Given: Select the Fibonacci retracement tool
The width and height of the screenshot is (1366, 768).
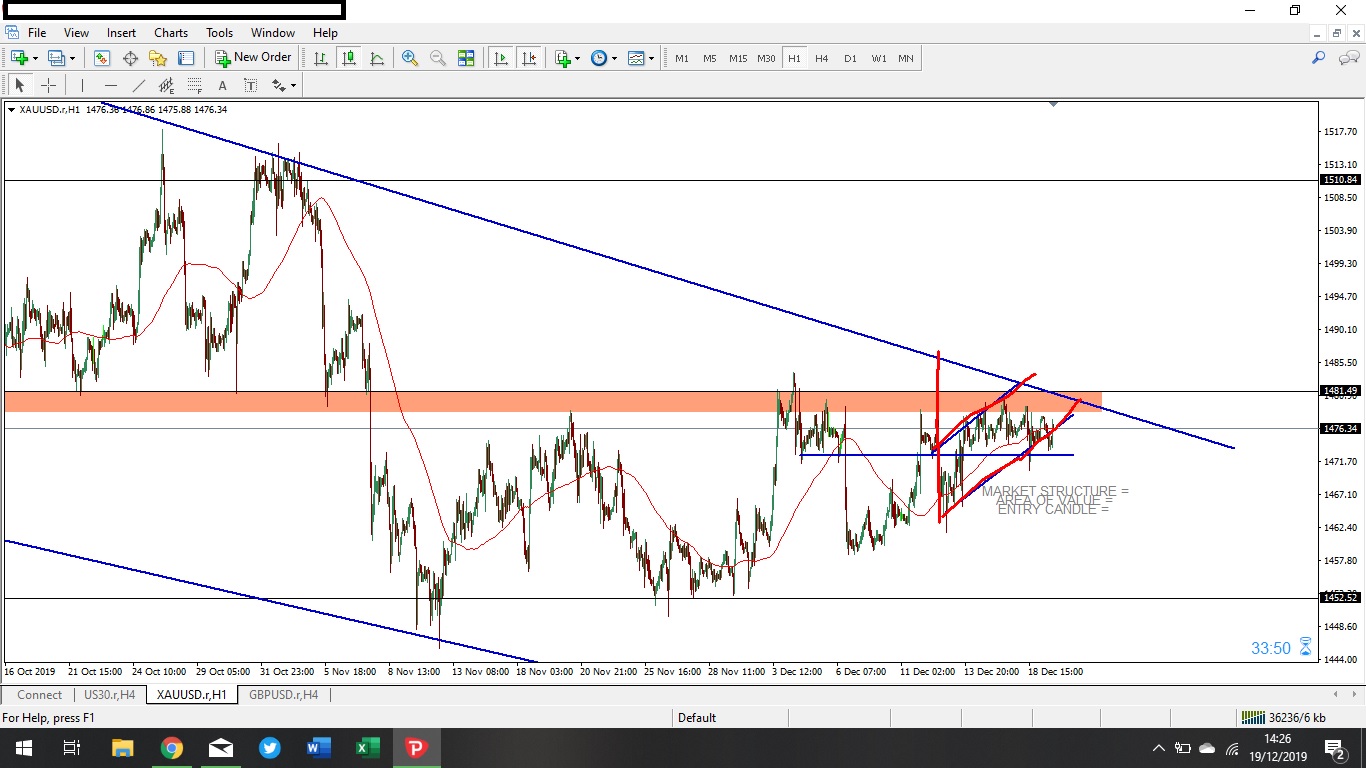Looking at the screenshot, I should 194,86.
